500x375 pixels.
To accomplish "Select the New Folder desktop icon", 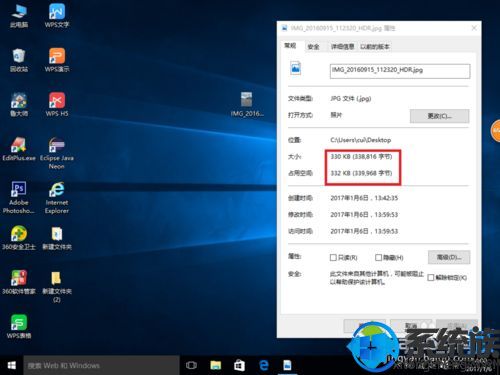I will pyautogui.click(x=57, y=238).
